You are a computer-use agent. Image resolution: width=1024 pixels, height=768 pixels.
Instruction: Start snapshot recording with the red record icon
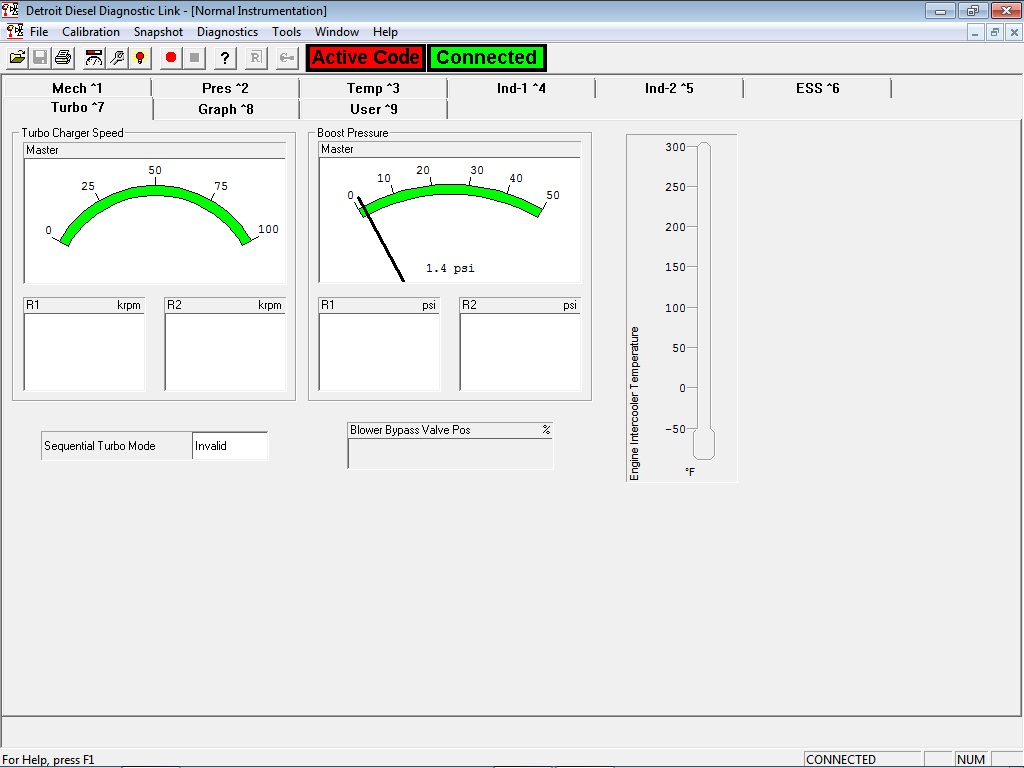tap(169, 57)
